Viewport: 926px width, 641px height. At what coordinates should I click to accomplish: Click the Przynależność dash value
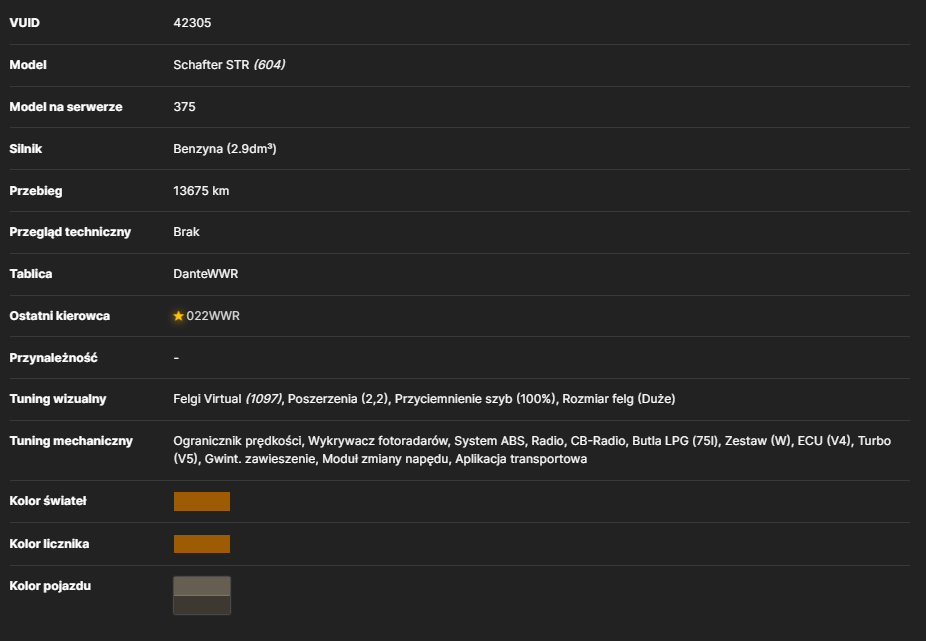pyautogui.click(x=176, y=358)
